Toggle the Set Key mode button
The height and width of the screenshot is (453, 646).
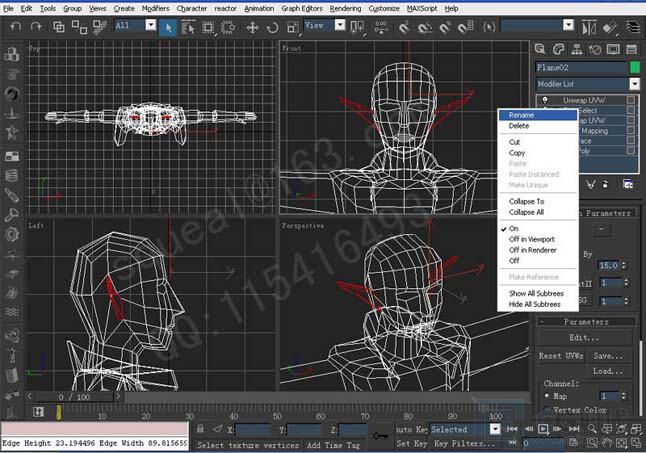(411, 443)
